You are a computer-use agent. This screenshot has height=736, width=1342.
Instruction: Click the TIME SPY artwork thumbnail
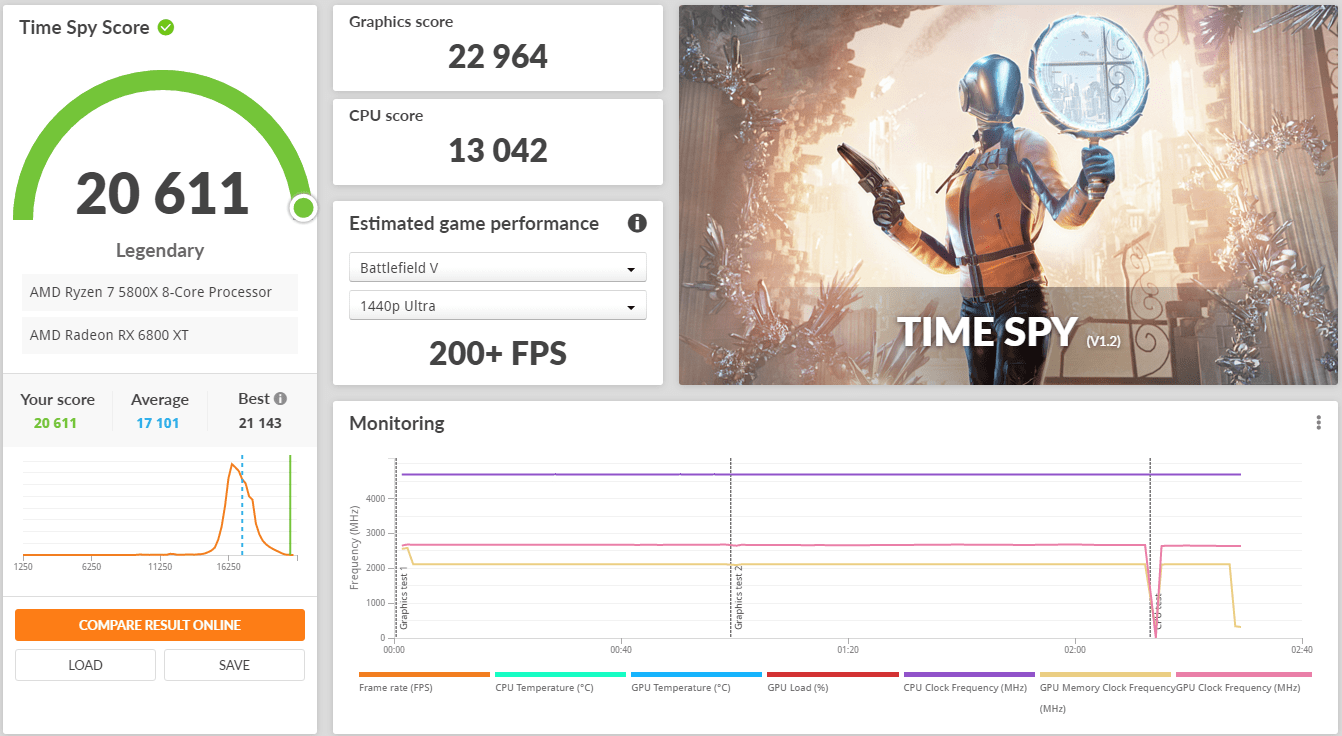click(x=1008, y=195)
